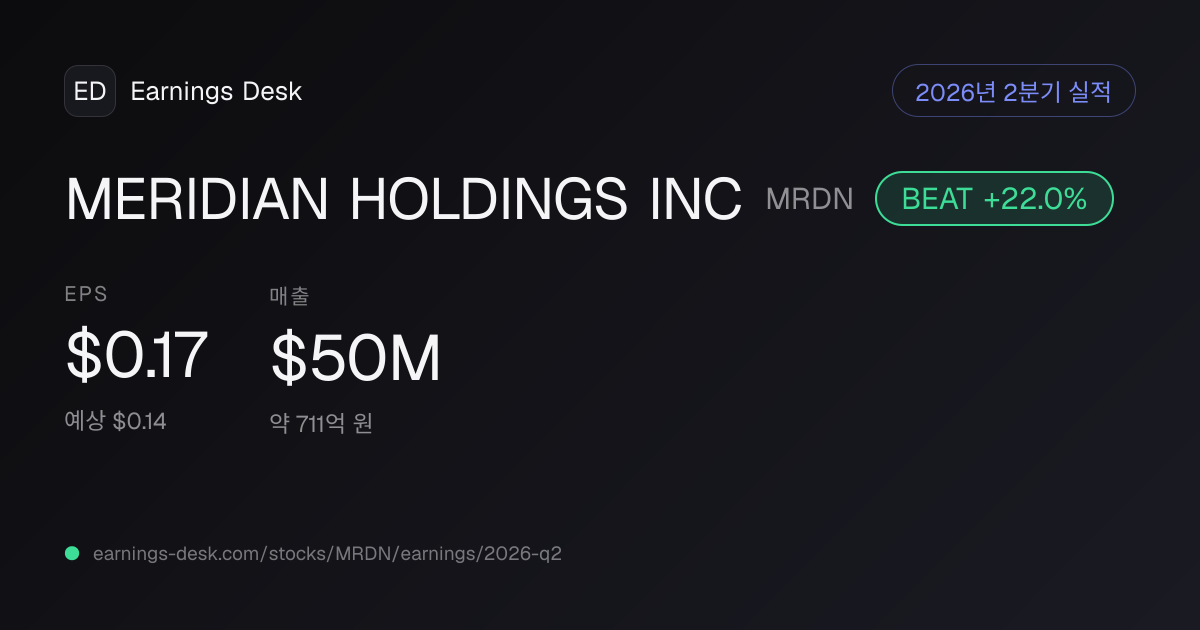Select the 2026년 2분기 실적 badge
Screen dimensions: 1200x630
[1013, 92]
